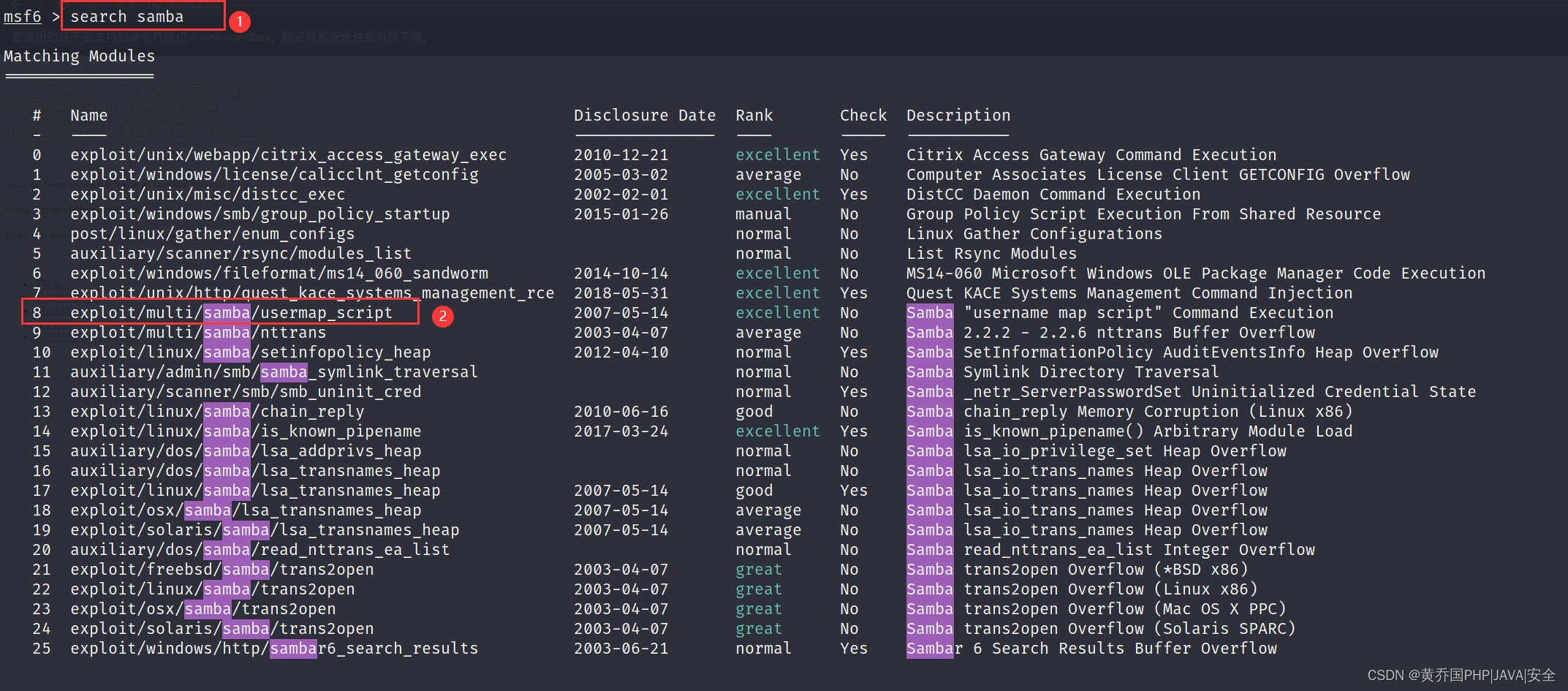Select module exploit/freebsd/samba/trans2open
The width and height of the screenshot is (1568, 691).
[222, 570]
